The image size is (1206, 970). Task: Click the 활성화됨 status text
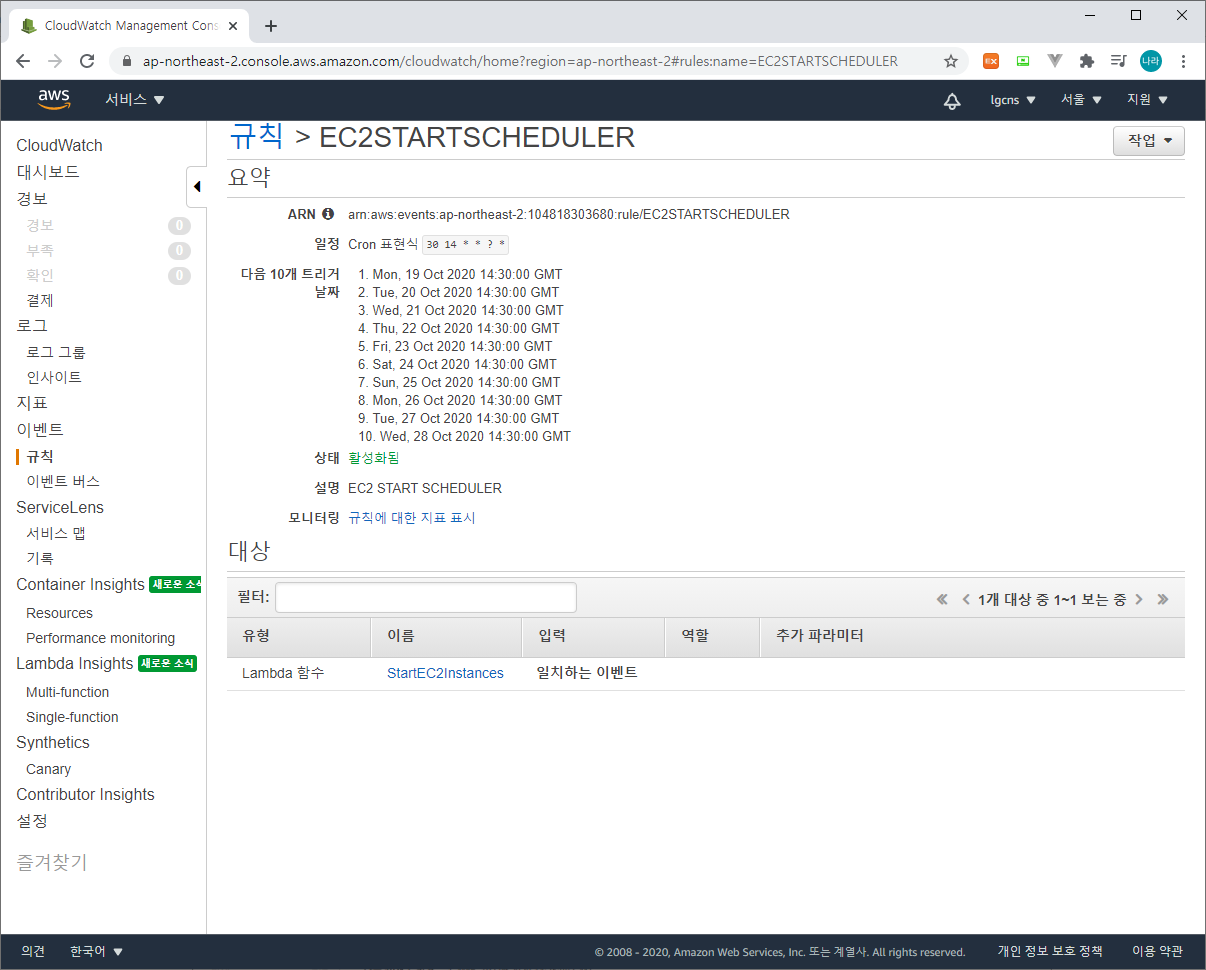(374, 458)
